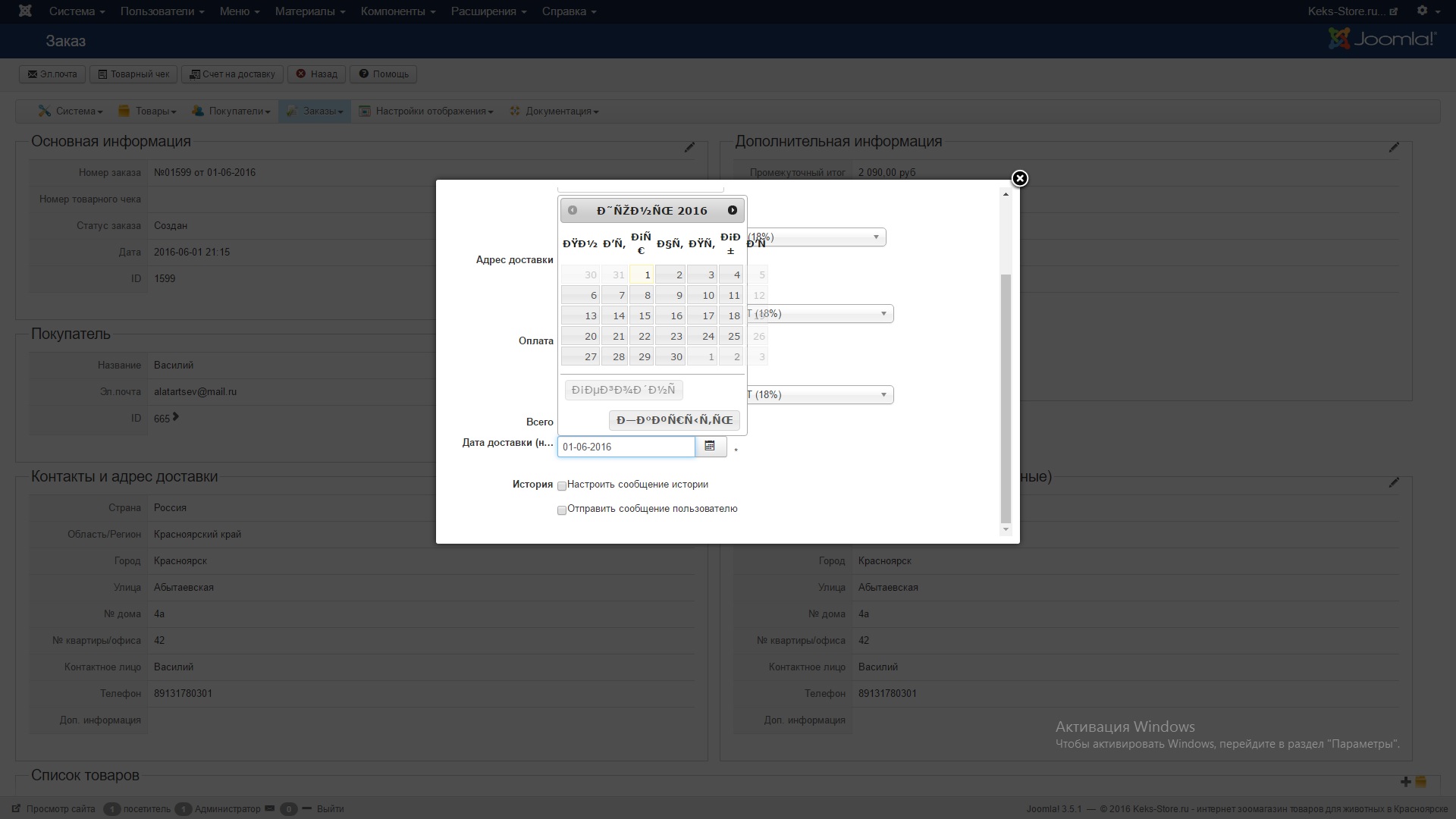This screenshot has width=1456, height=819.
Task: Click edit pencil for Основная информация
Action: point(689,147)
